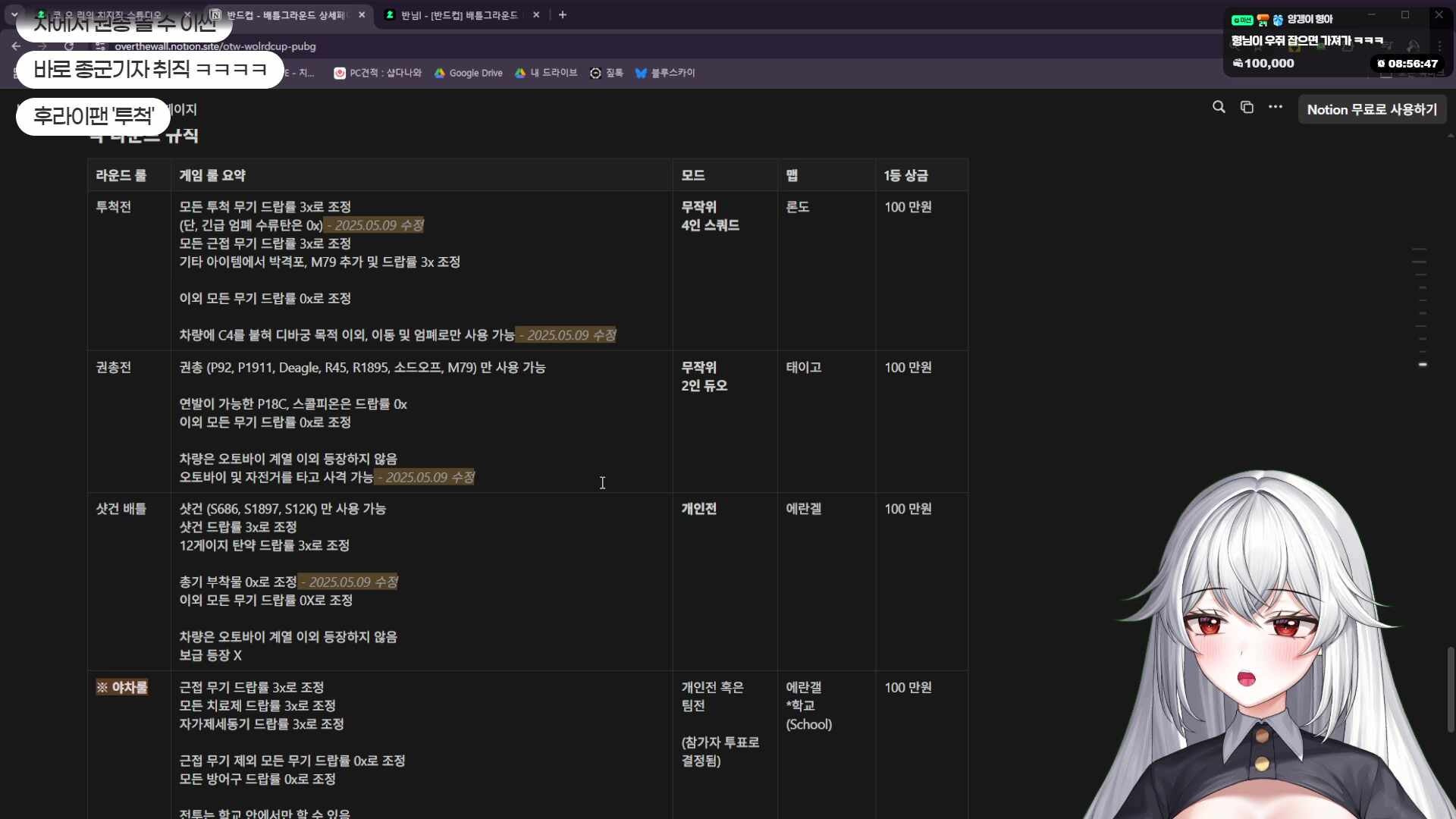
Task: Click the 보급 등장 X line
Action: [x=211, y=656]
